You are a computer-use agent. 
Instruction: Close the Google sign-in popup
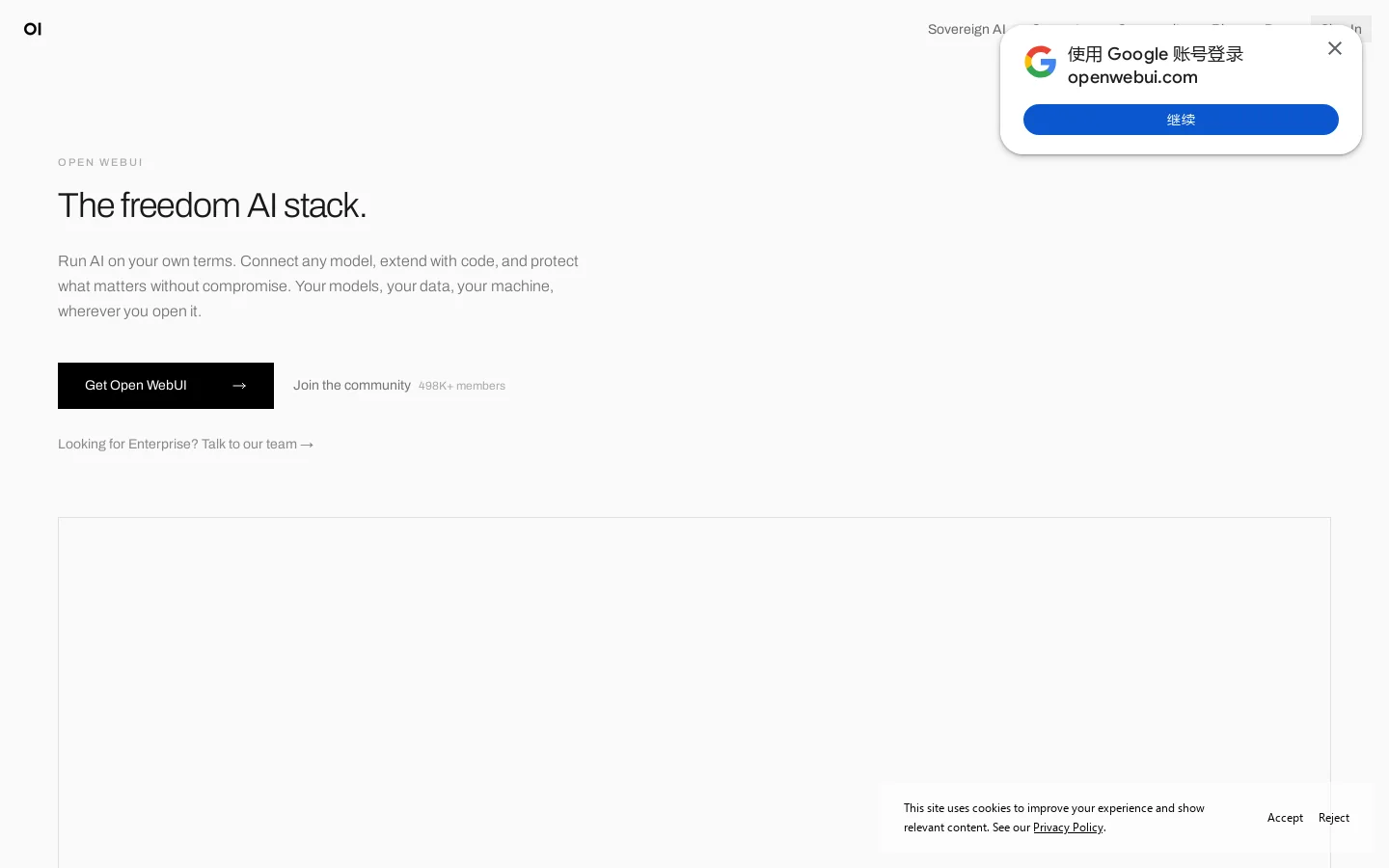pos(1335,48)
